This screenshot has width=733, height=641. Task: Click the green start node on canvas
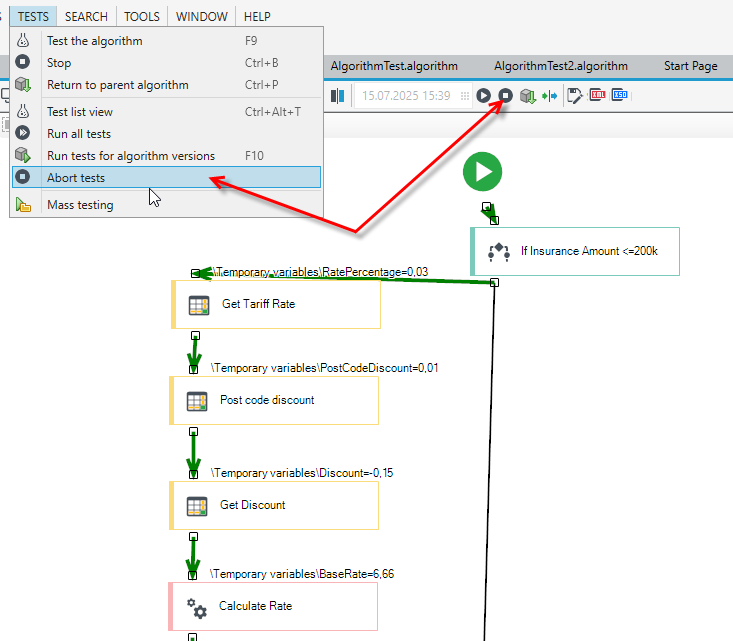482,172
